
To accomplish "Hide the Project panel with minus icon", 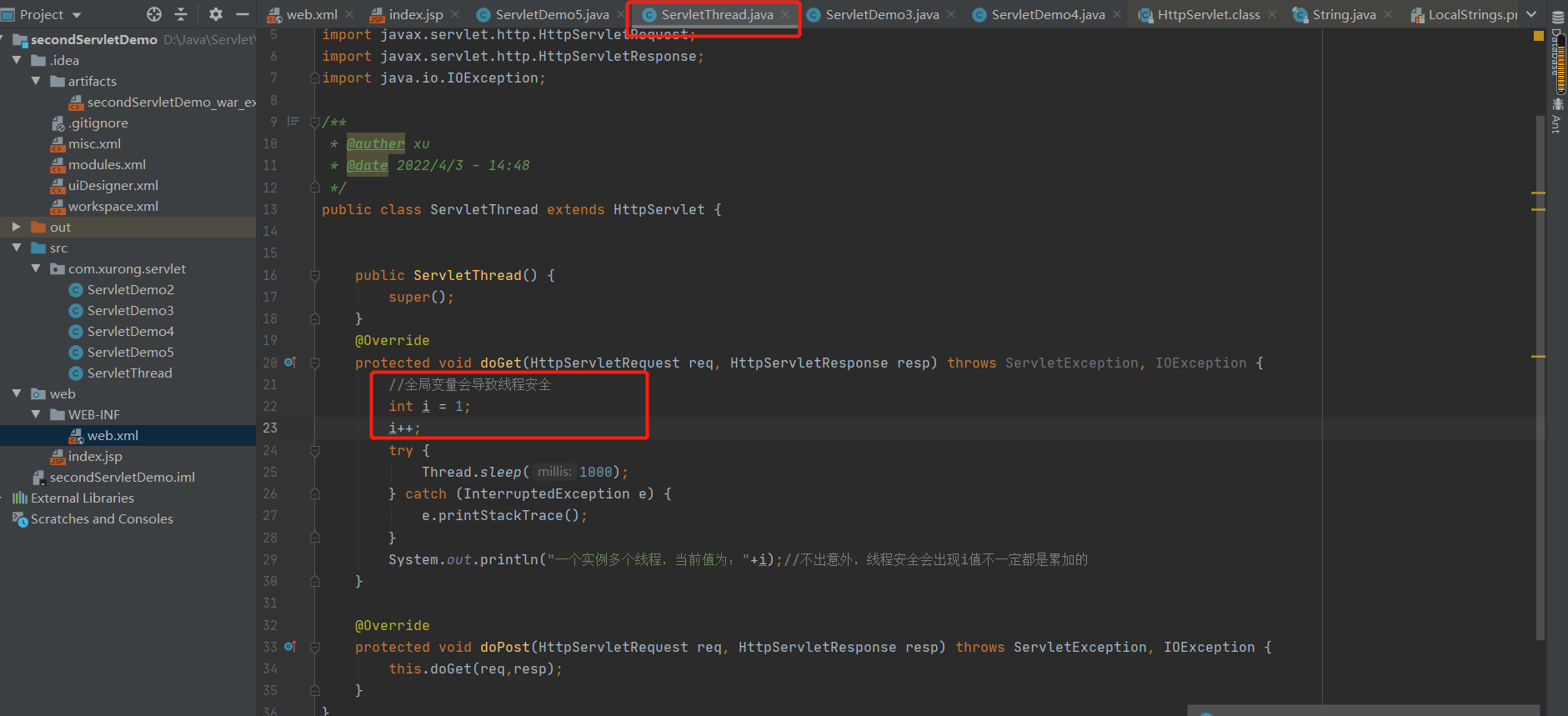I will (x=243, y=14).
